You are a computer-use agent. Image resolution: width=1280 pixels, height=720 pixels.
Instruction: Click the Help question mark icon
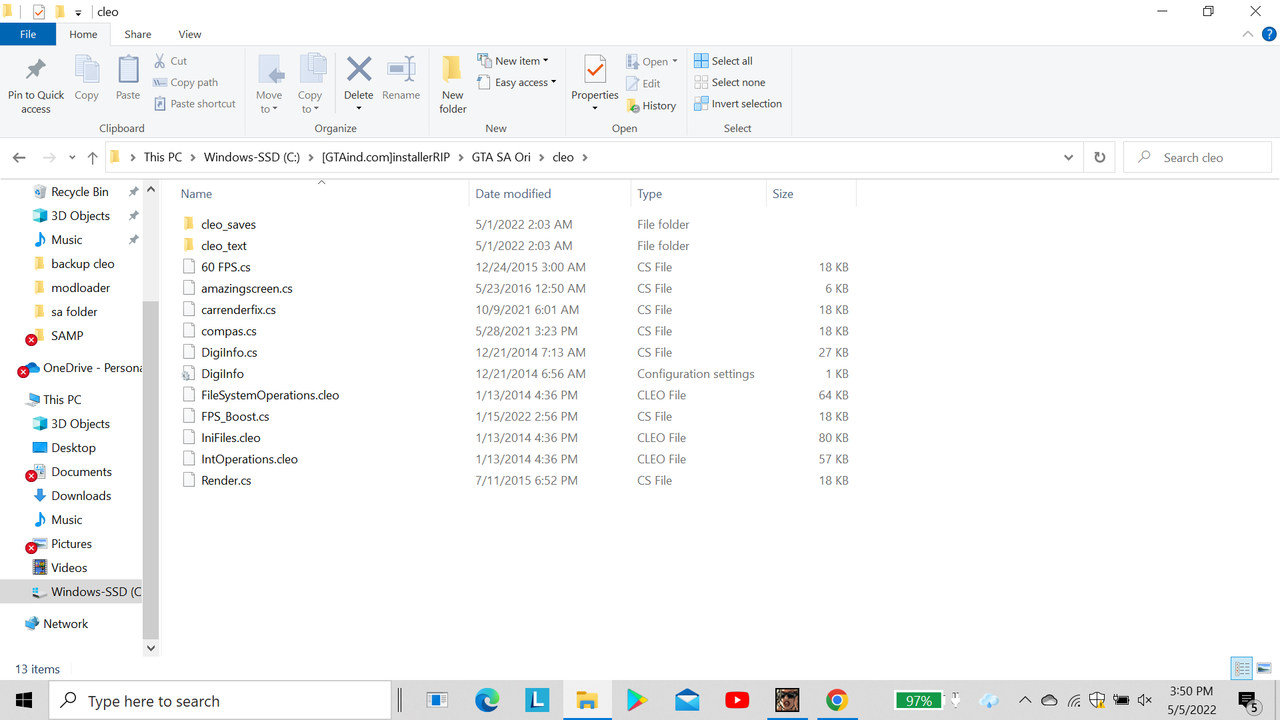click(1269, 34)
